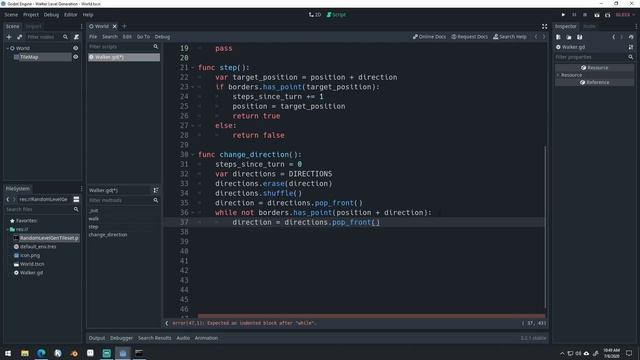Add a new node in Scene dock
640x360 pixels.
9,37
